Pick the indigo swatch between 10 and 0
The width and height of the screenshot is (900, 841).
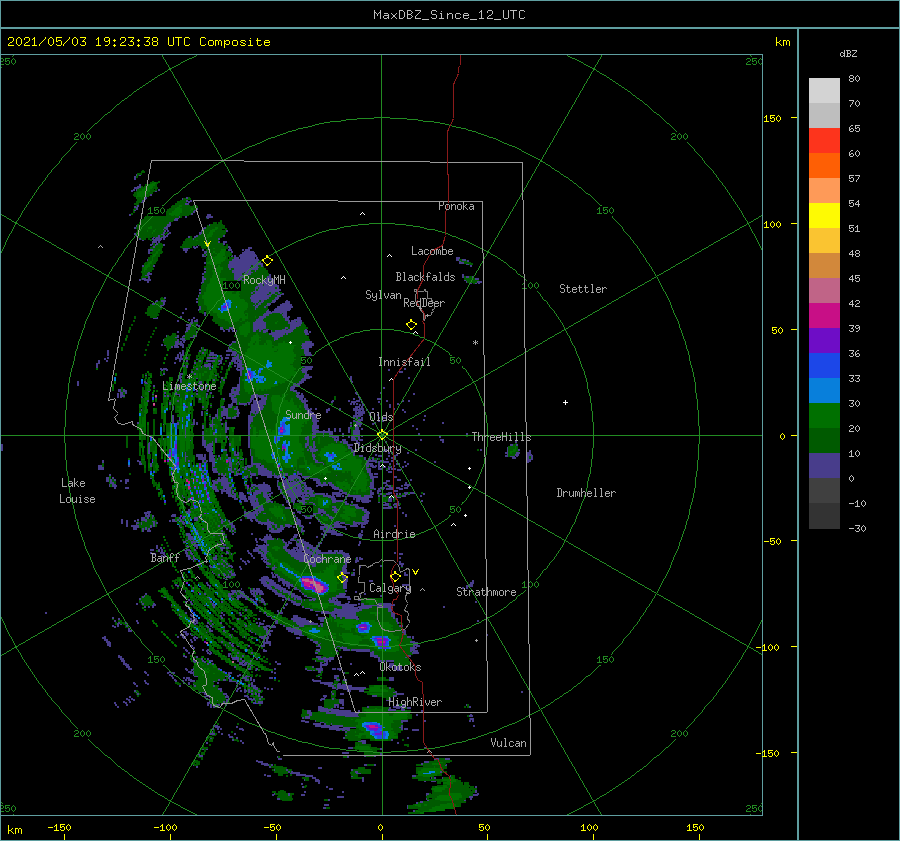point(824,466)
